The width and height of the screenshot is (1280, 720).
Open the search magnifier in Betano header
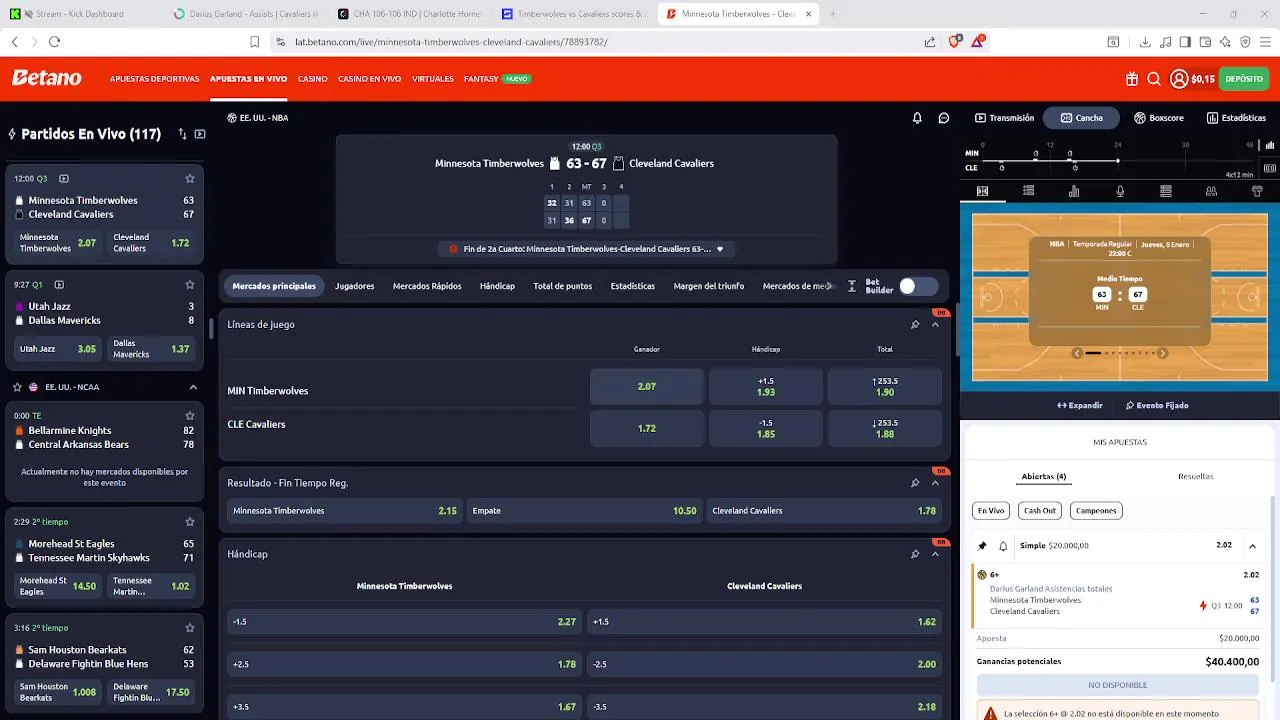[x=1153, y=79]
